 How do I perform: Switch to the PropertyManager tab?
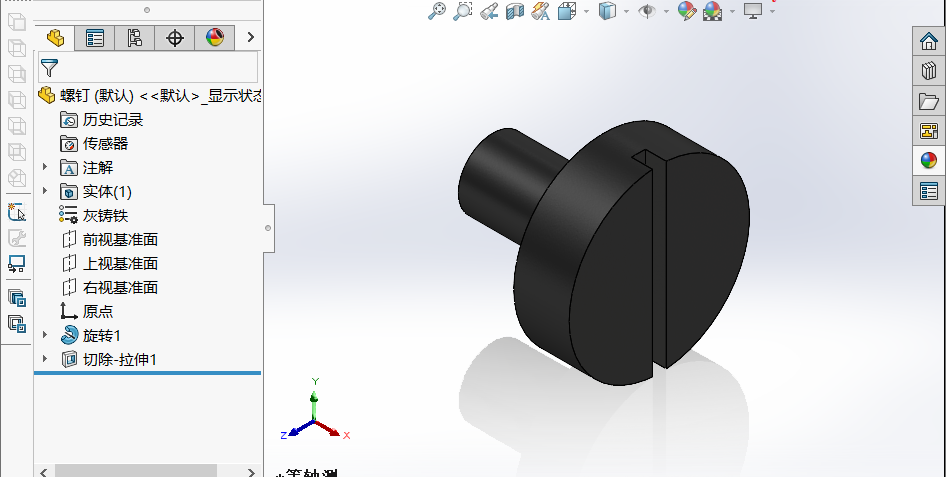[x=95, y=38]
